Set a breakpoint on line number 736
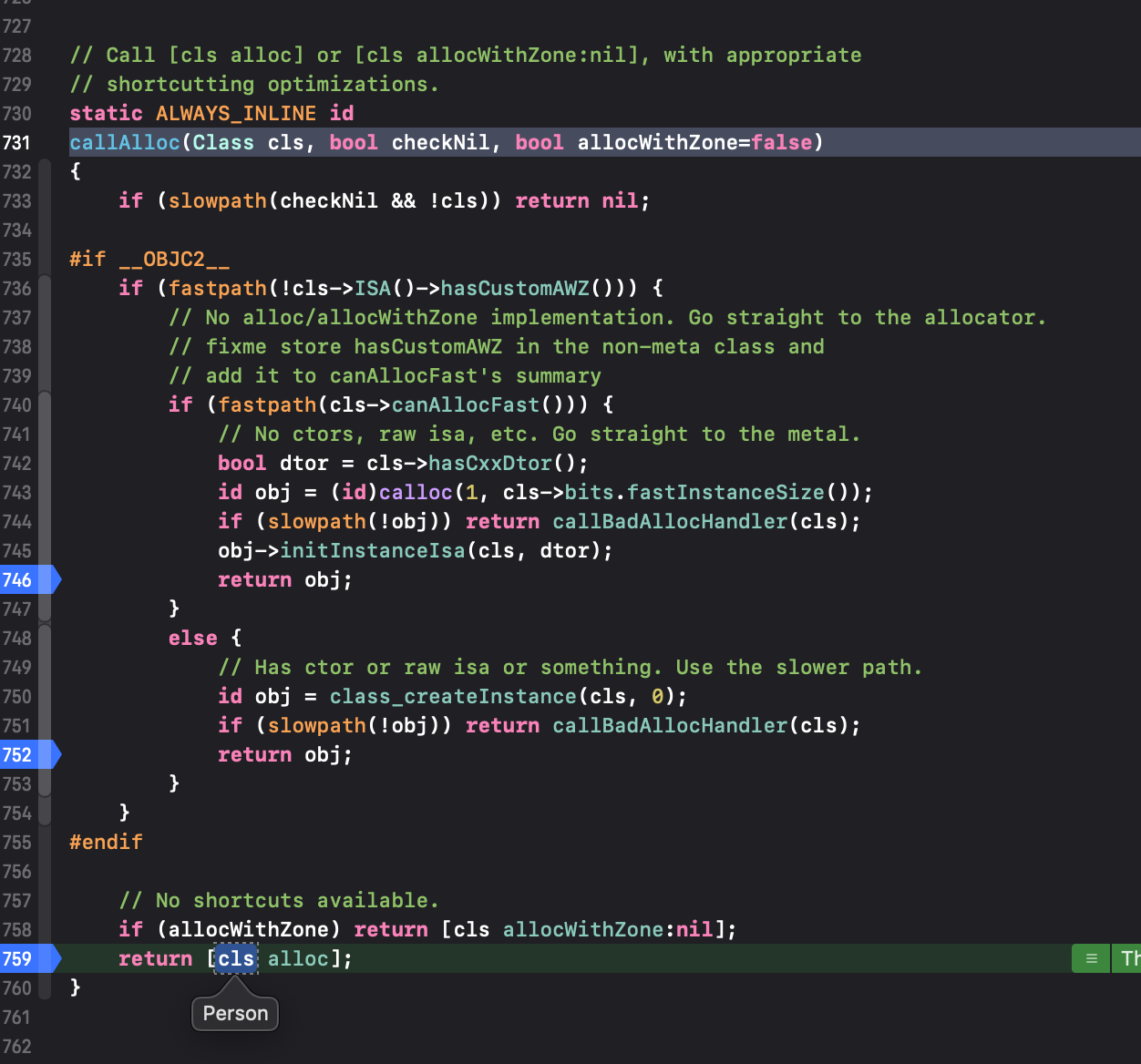1141x1064 pixels. [16, 288]
